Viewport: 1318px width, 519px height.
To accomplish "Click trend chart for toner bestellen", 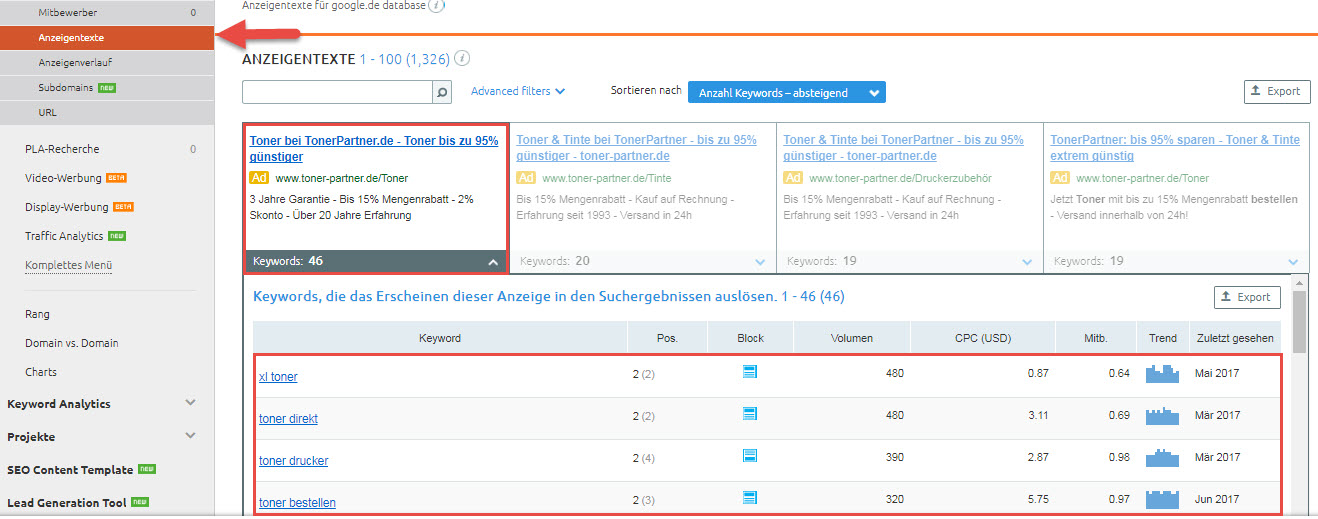I will click(1163, 498).
